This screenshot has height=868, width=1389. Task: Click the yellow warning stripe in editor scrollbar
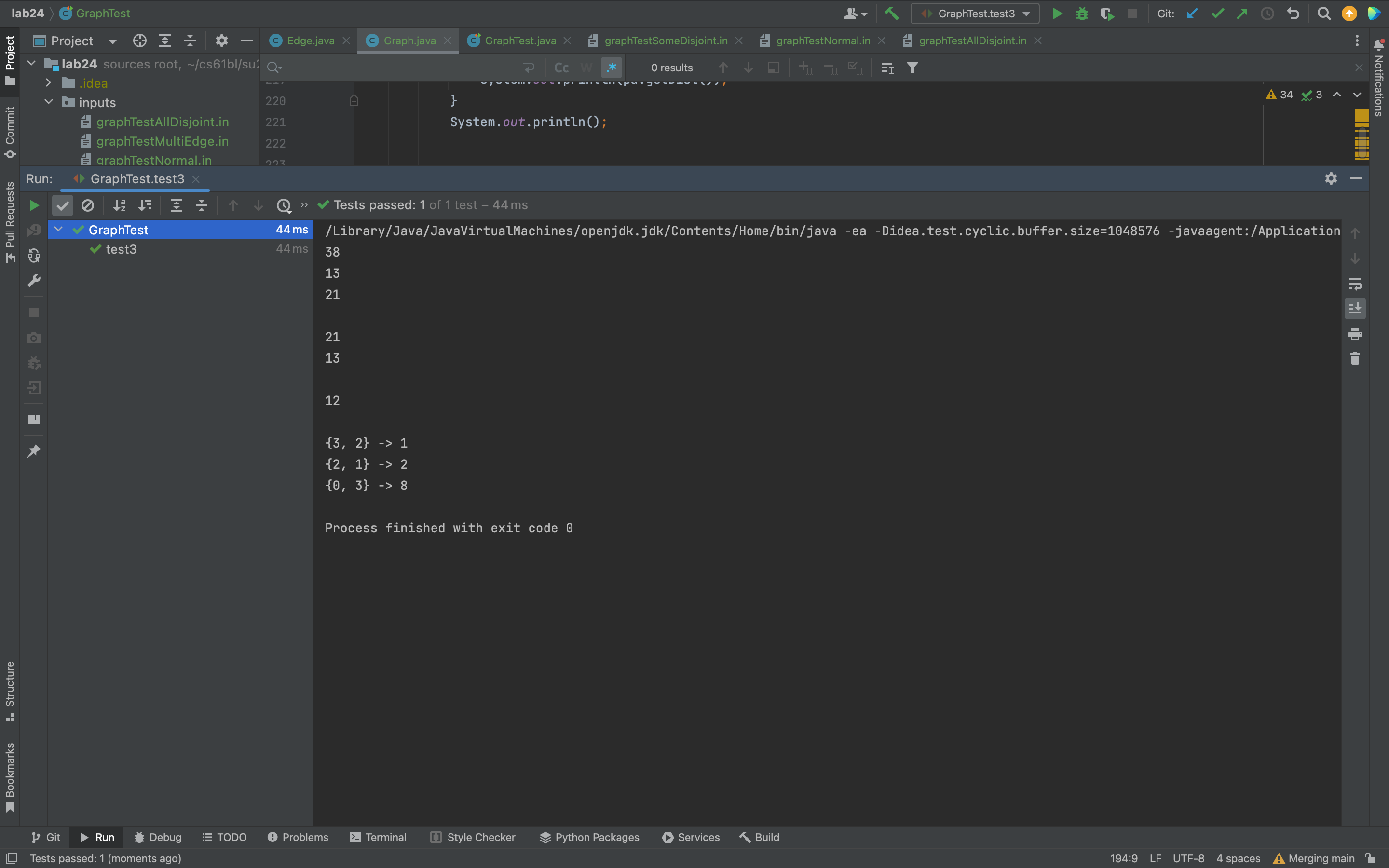pos(1362,117)
